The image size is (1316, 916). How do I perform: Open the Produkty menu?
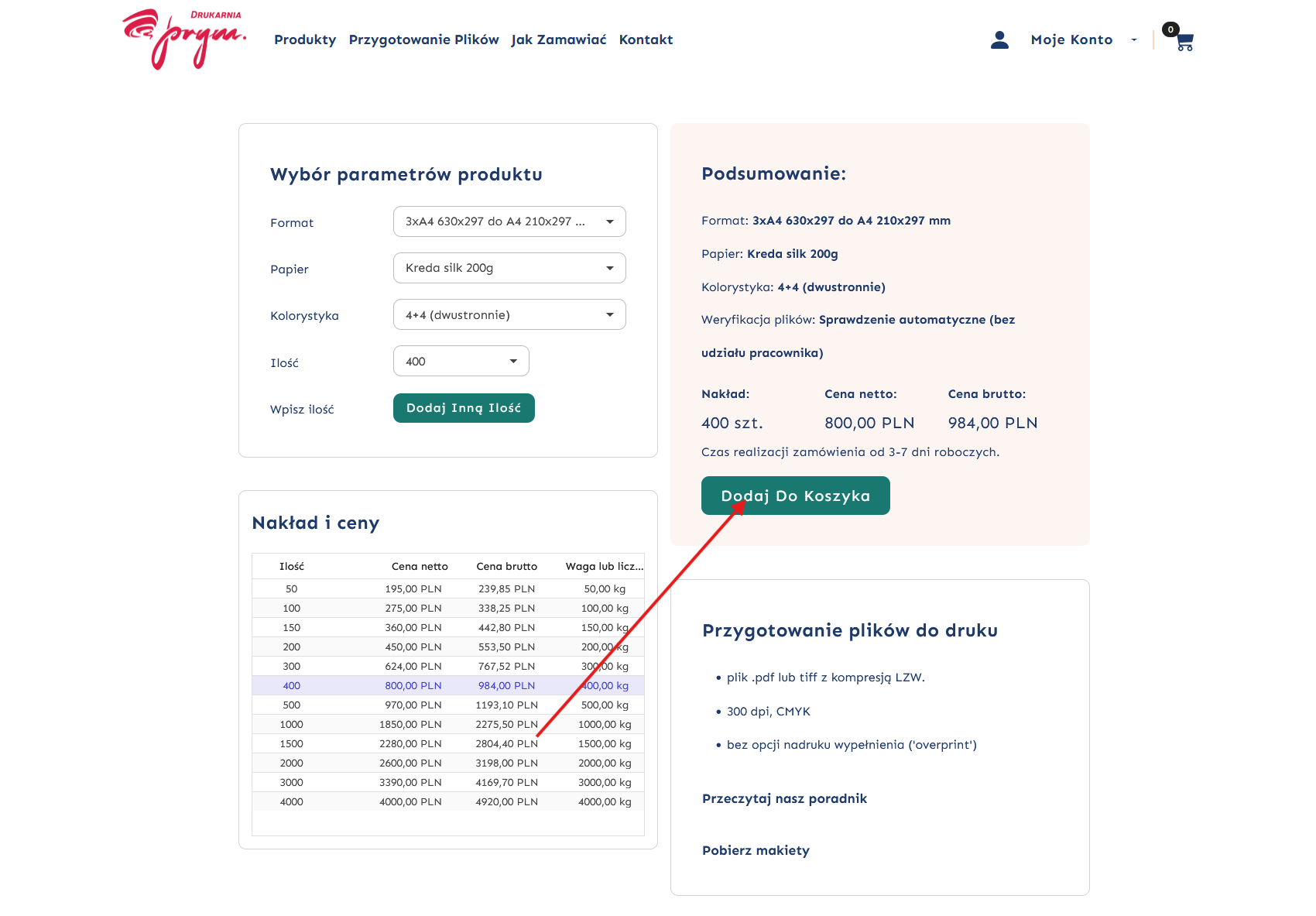[x=305, y=40]
